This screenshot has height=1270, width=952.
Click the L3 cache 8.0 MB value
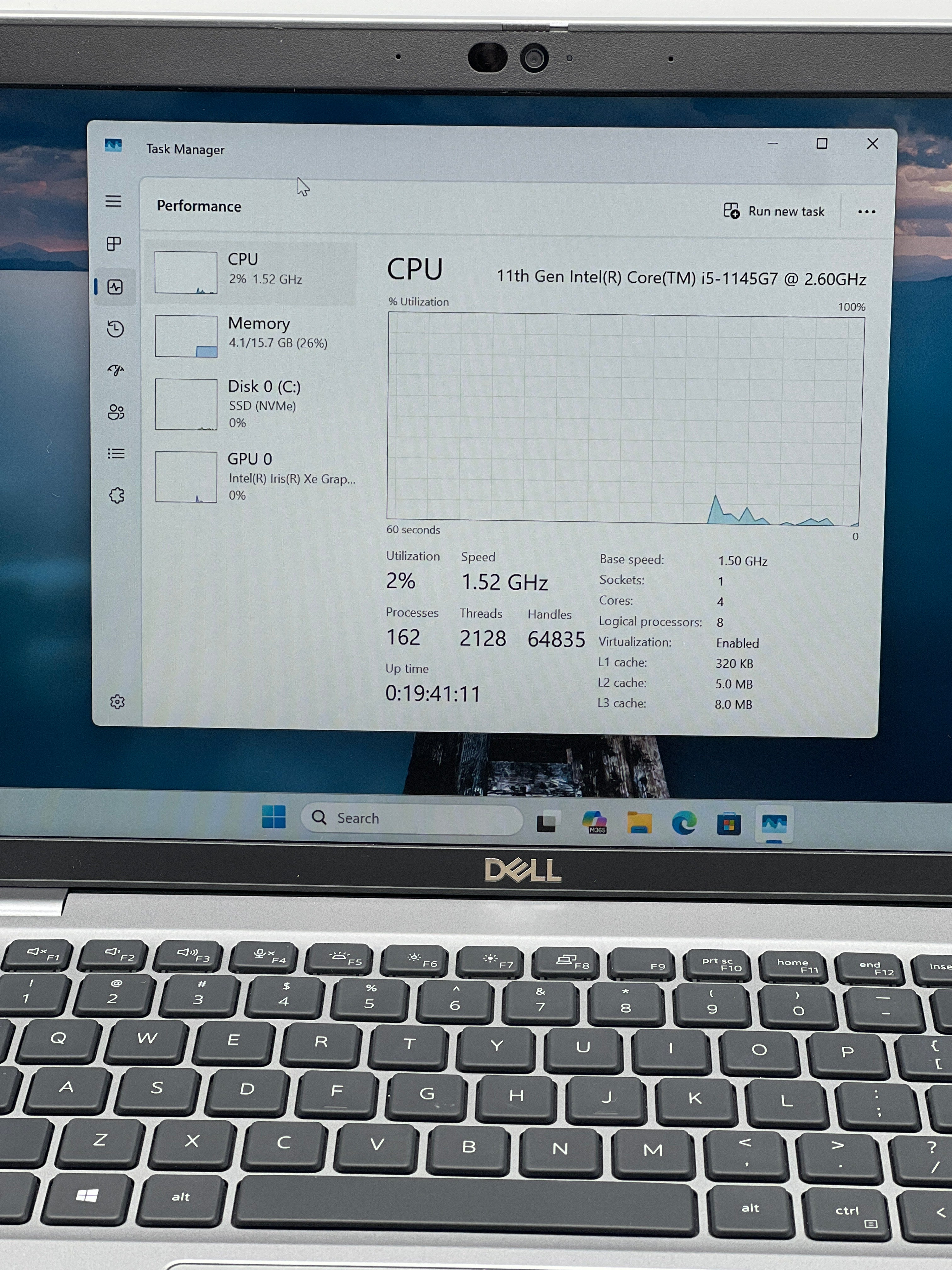(734, 705)
